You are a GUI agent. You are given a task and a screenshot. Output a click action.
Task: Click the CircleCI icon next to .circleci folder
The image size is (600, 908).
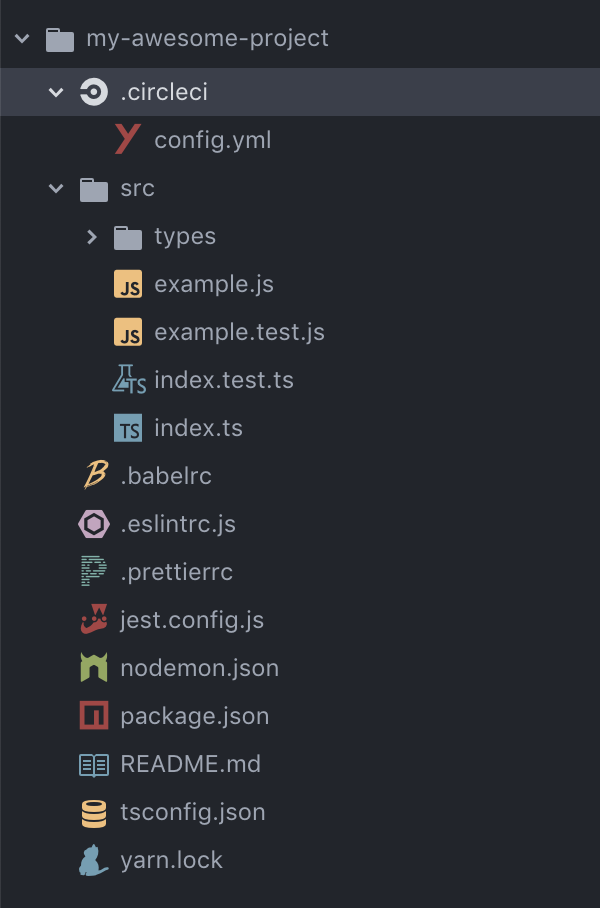(x=94, y=92)
